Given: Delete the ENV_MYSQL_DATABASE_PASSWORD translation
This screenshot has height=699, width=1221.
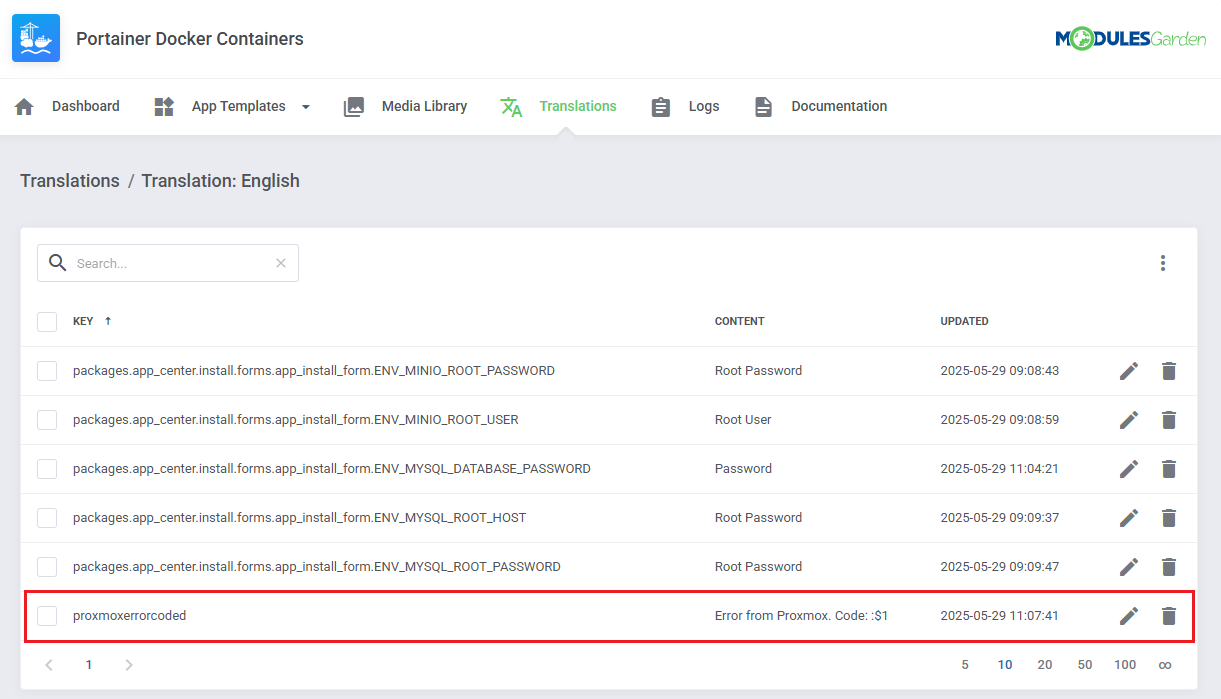Looking at the screenshot, I should (x=1169, y=469).
